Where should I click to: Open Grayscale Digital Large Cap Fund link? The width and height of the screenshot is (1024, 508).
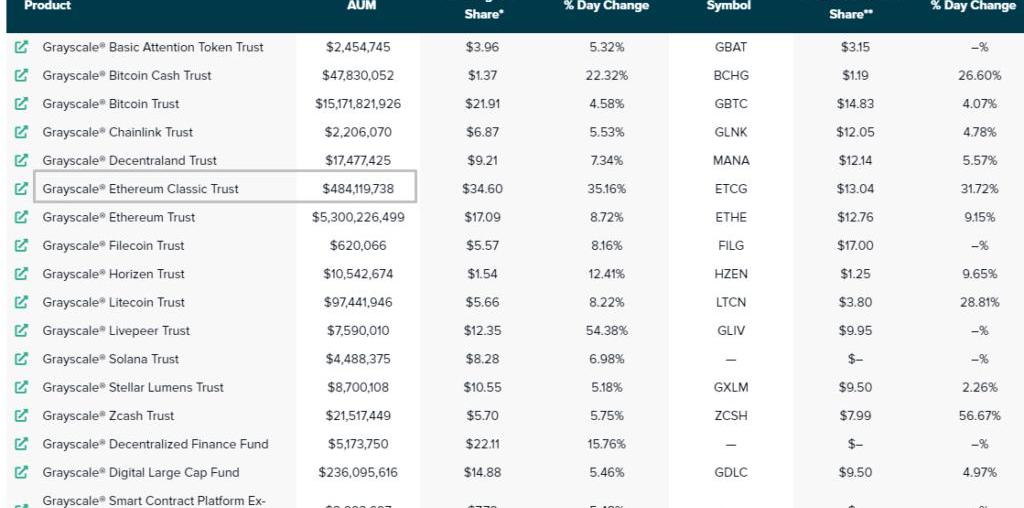click(140, 472)
